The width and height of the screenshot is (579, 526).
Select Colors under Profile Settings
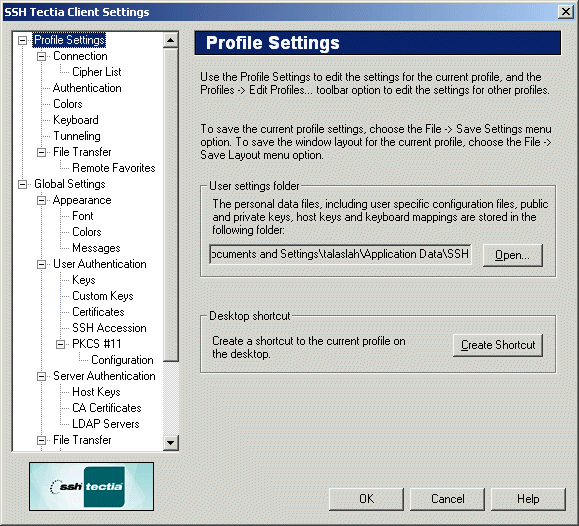[x=68, y=104]
